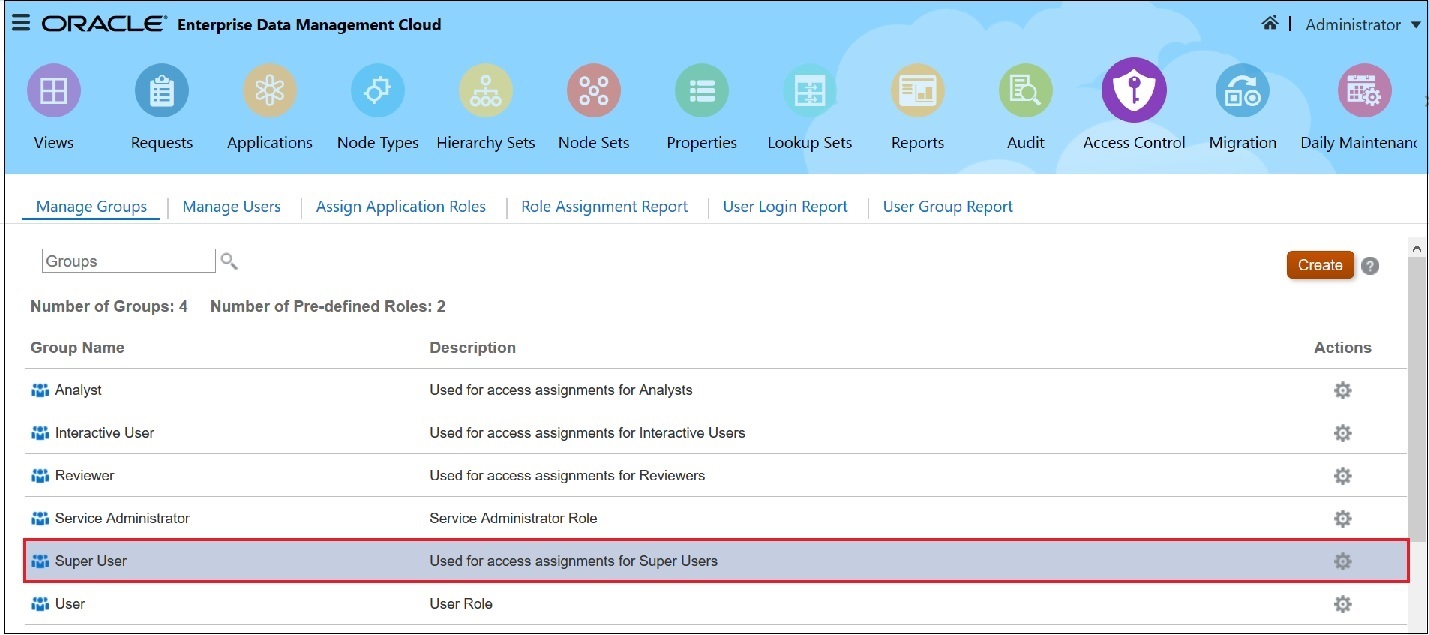Click 'Number of Groups: 4' text

tap(109, 307)
